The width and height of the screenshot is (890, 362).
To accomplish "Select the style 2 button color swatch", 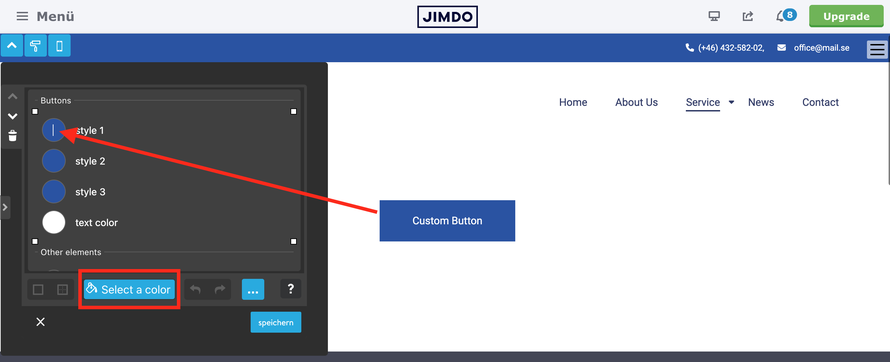I will click(x=54, y=161).
